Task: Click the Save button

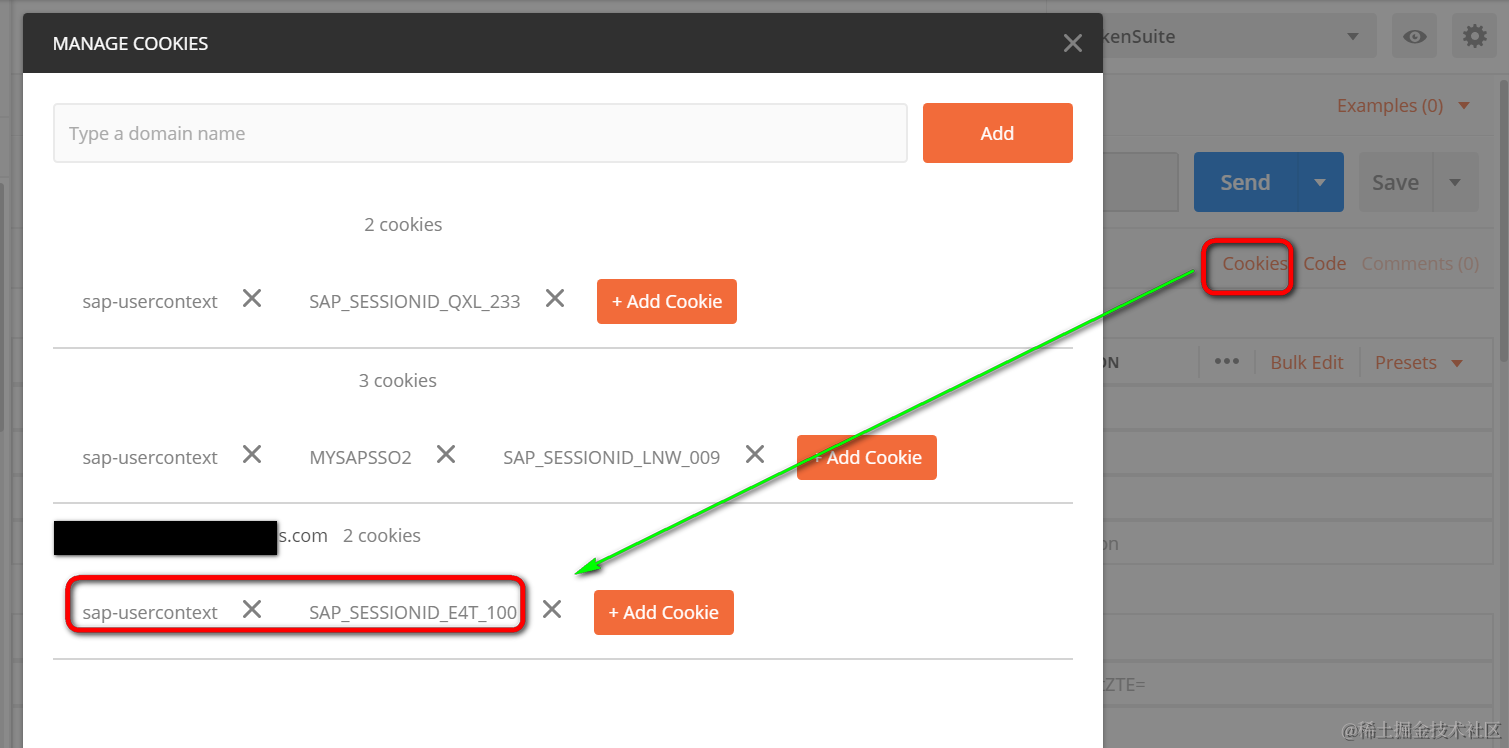Action: tap(1395, 182)
